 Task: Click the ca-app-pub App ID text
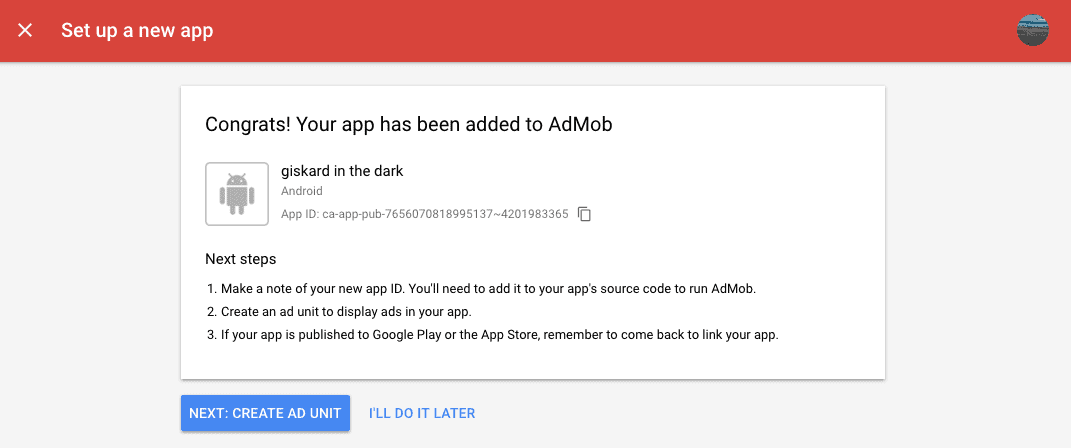[x=425, y=214]
